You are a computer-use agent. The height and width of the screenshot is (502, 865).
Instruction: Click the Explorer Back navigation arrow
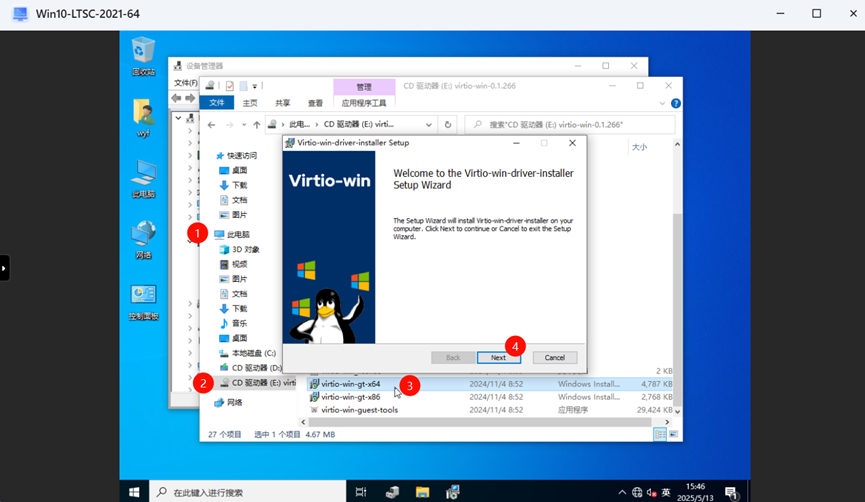click(211, 125)
